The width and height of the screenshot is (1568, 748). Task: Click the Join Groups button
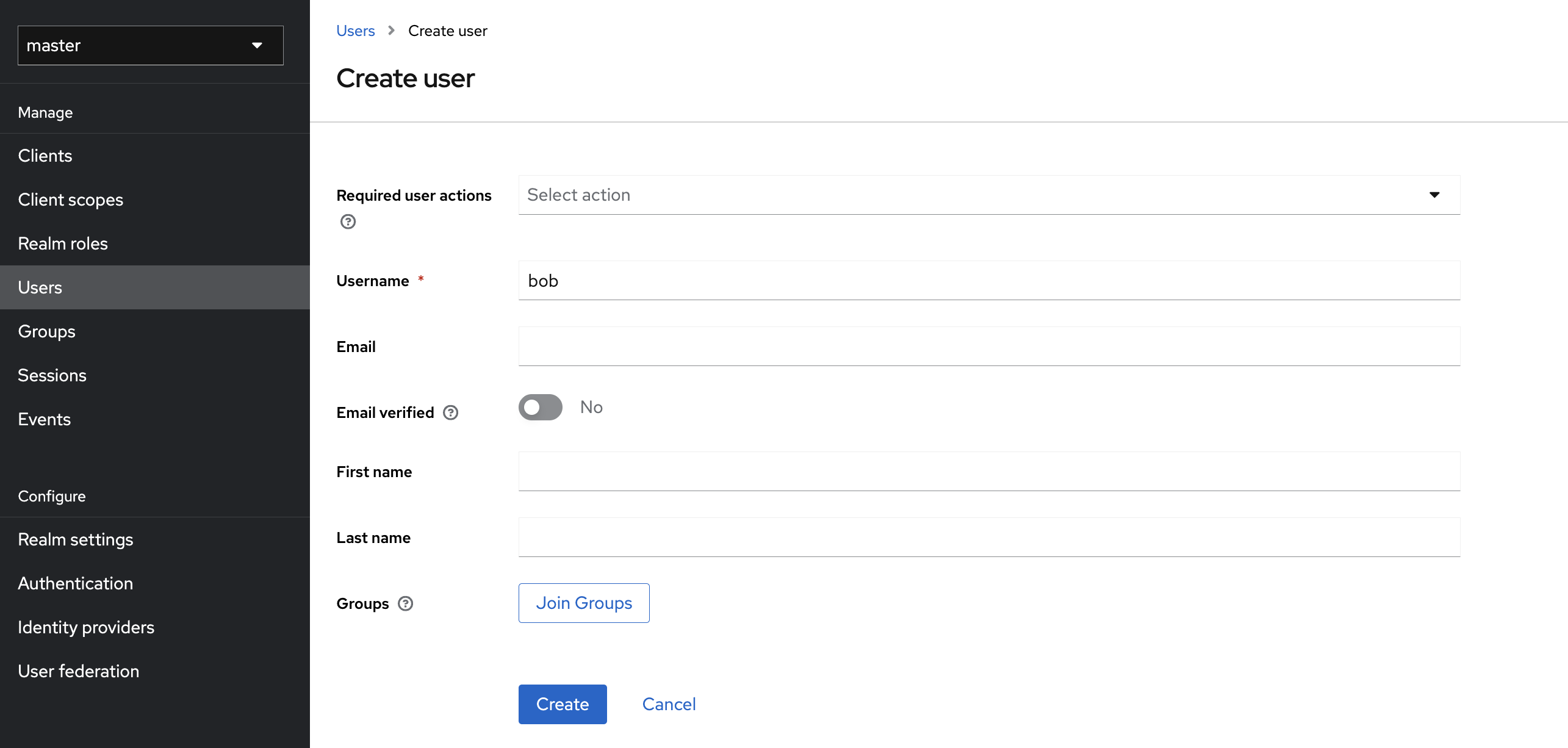click(x=584, y=603)
